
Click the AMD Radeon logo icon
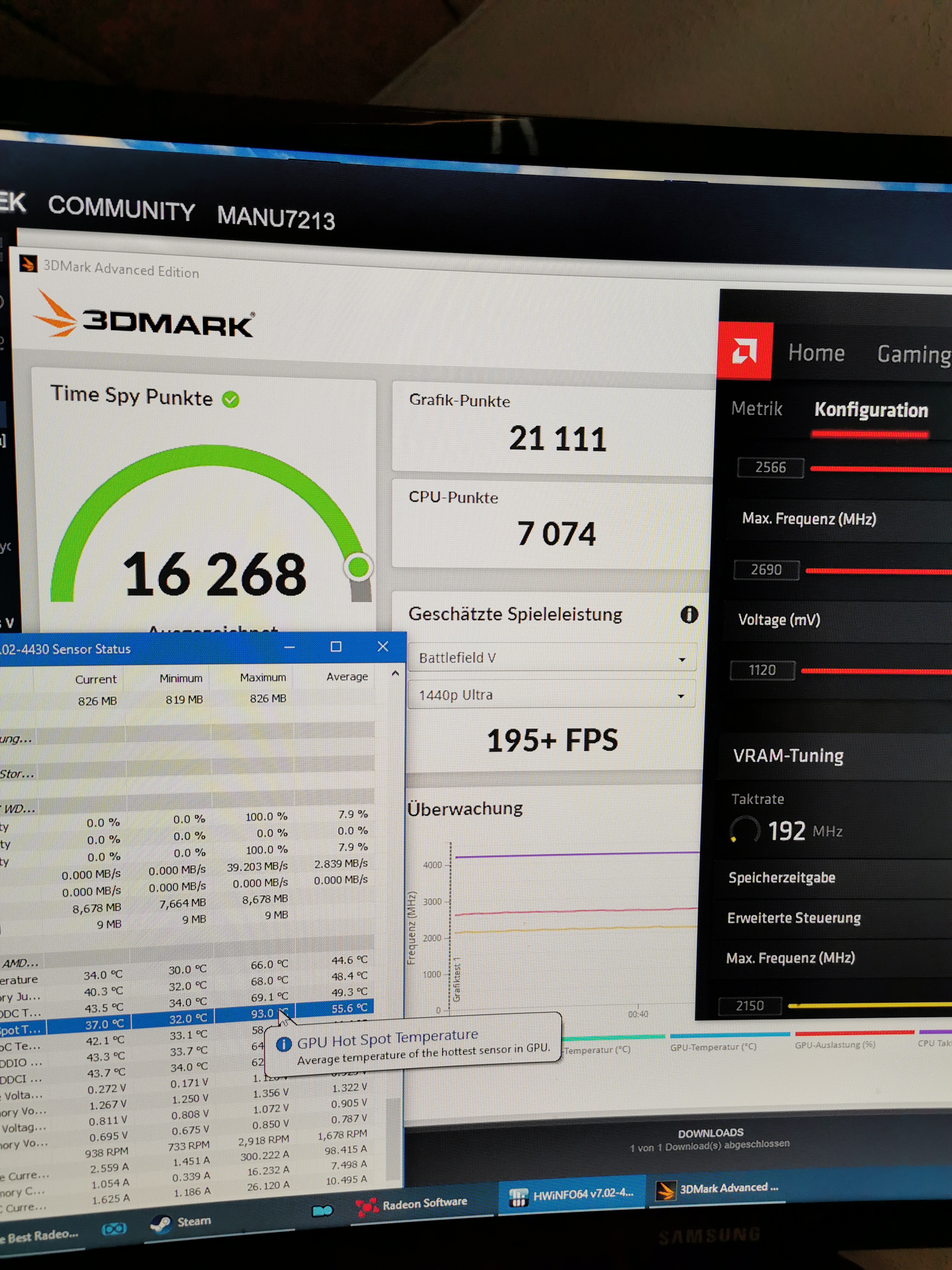(x=745, y=351)
